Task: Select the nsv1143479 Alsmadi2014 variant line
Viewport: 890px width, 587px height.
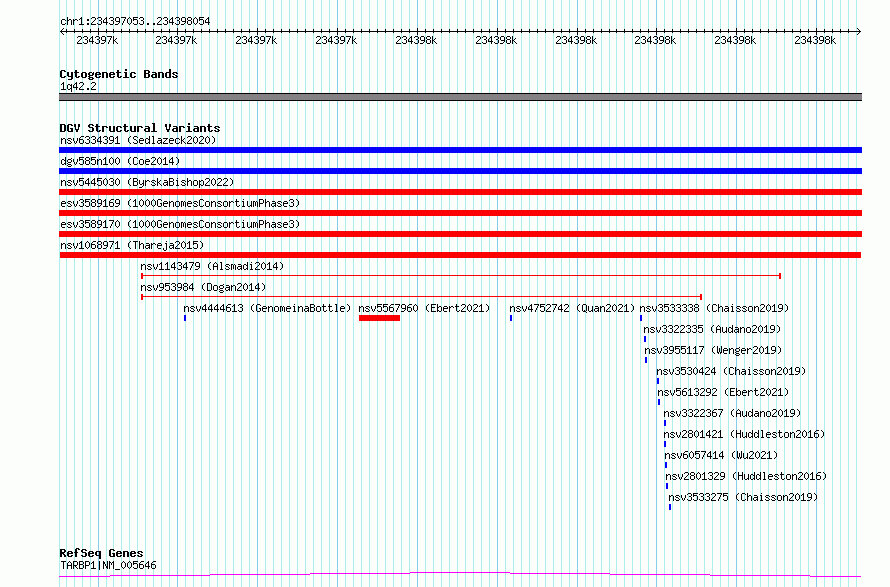Action: click(460, 275)
